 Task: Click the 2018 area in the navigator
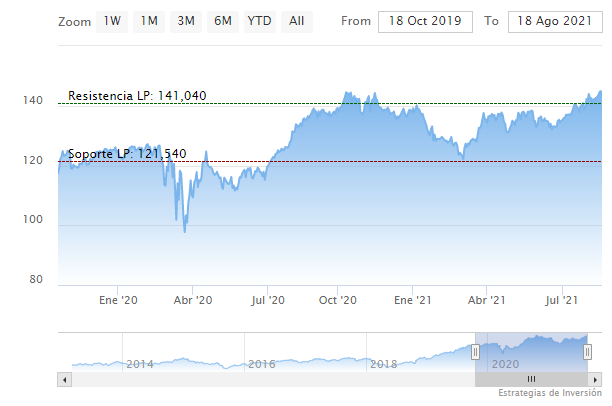(384, 364)
